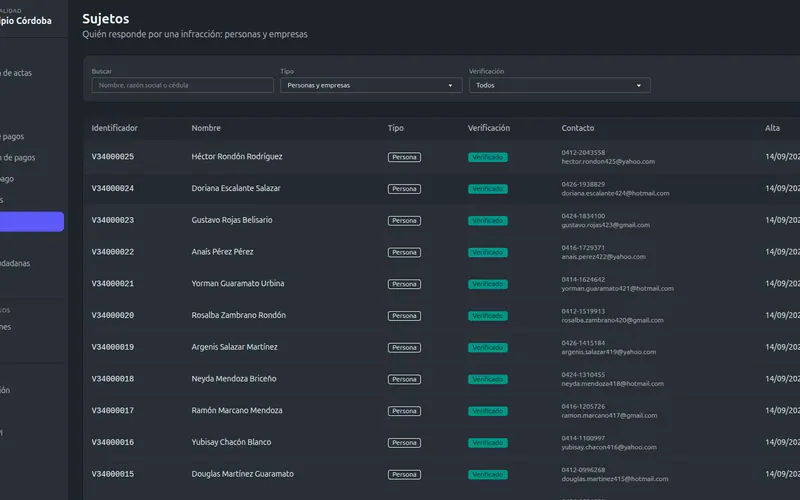Open the Tipo filter dropdown
The width and height of the screenshot is (800, 500).
pos(371,85)
